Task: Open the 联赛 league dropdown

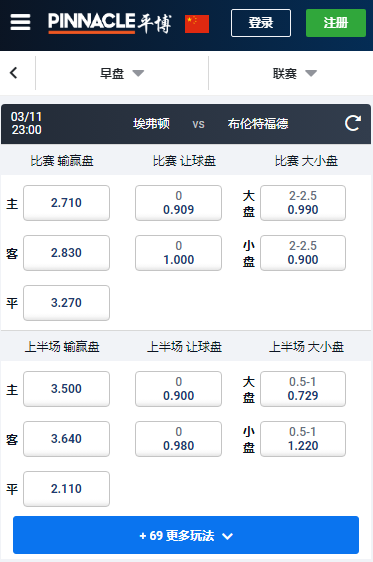Action: [295, 73]
